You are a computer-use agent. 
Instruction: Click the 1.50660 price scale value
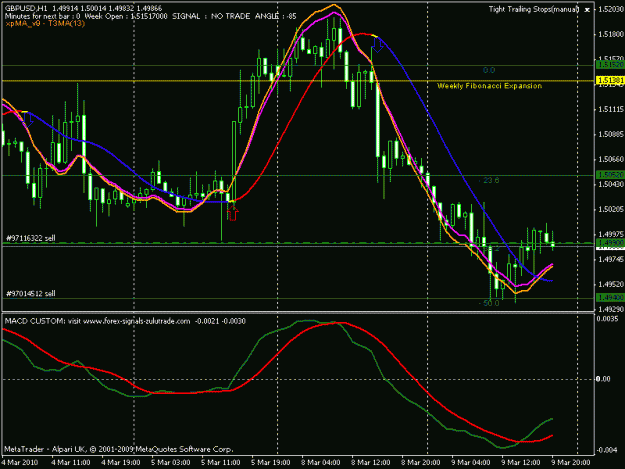tap(611, 159)
